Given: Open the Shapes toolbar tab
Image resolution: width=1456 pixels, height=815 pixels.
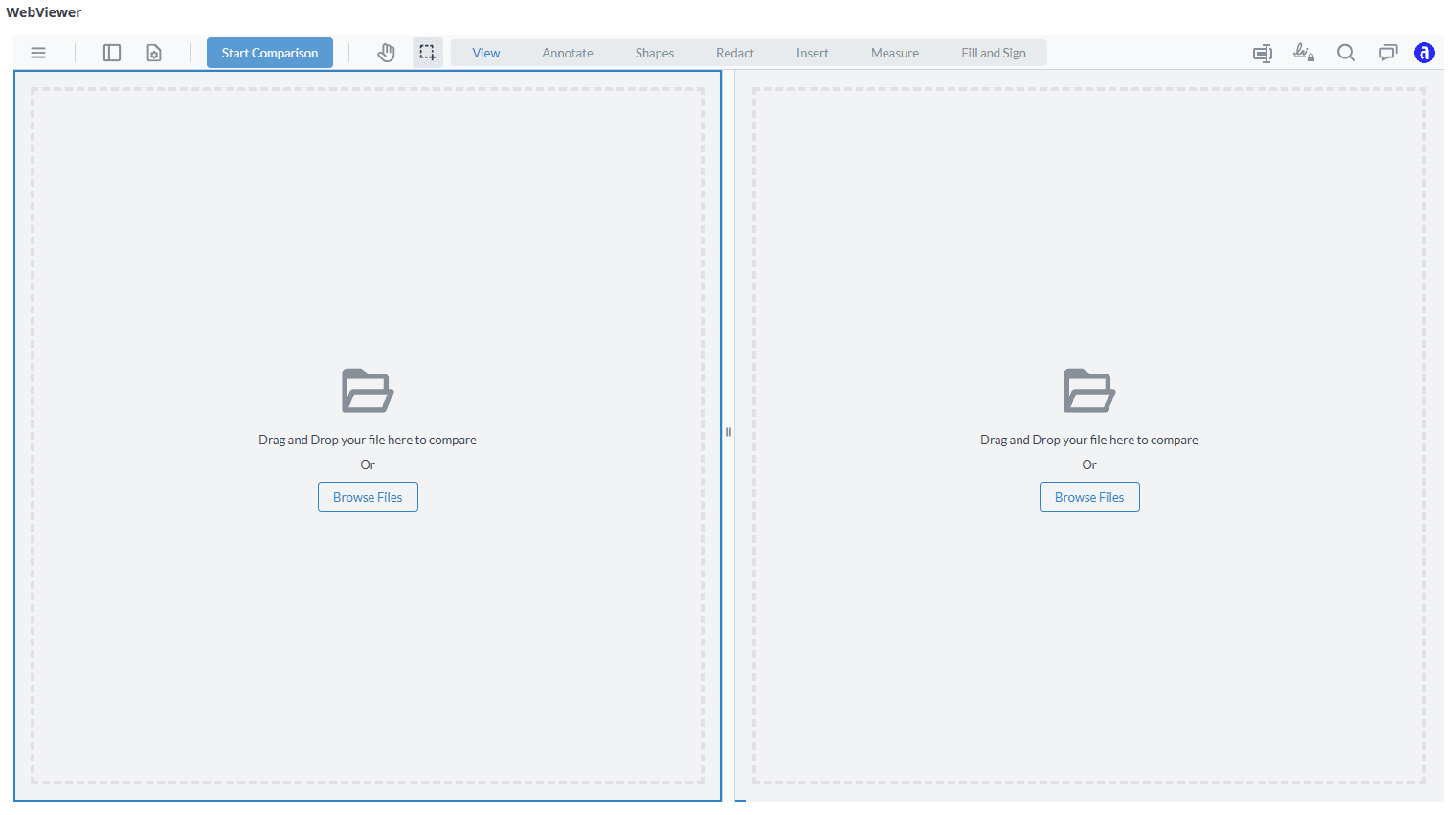Looking at the screenshot, I should tap(654, 53).
